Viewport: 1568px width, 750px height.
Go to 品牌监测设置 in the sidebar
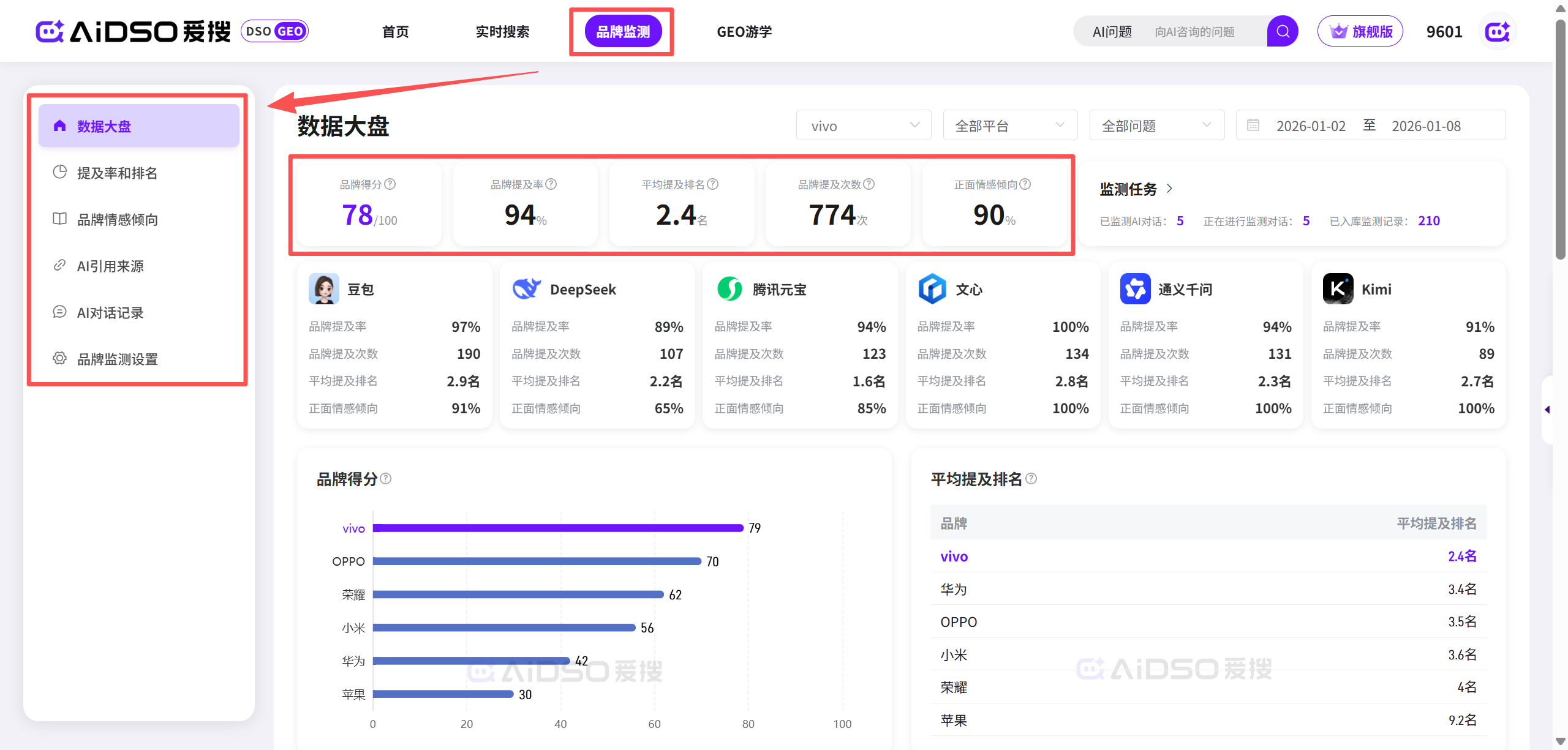(x=117, y=359)
